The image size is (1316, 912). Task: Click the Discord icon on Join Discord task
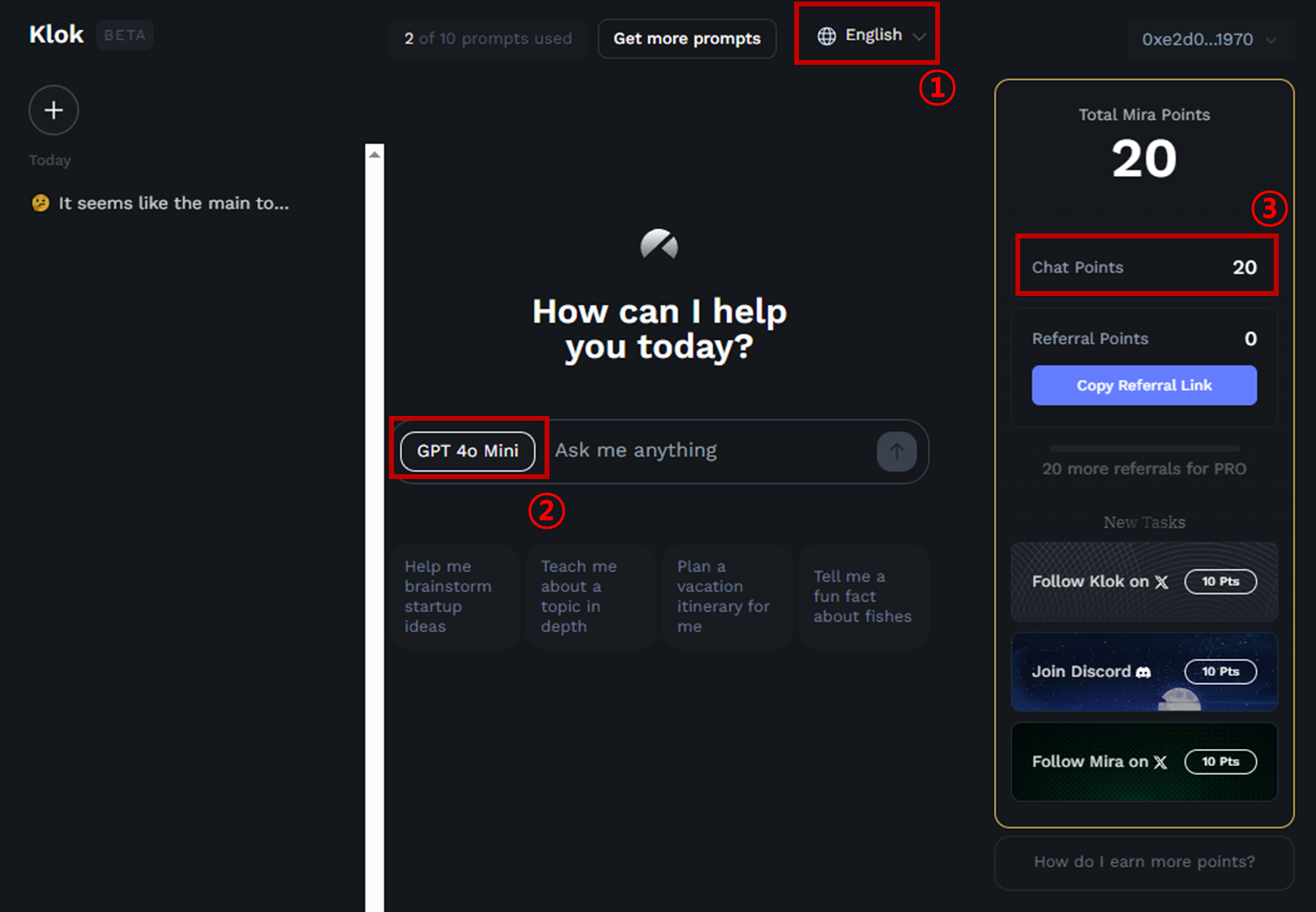1143,672
